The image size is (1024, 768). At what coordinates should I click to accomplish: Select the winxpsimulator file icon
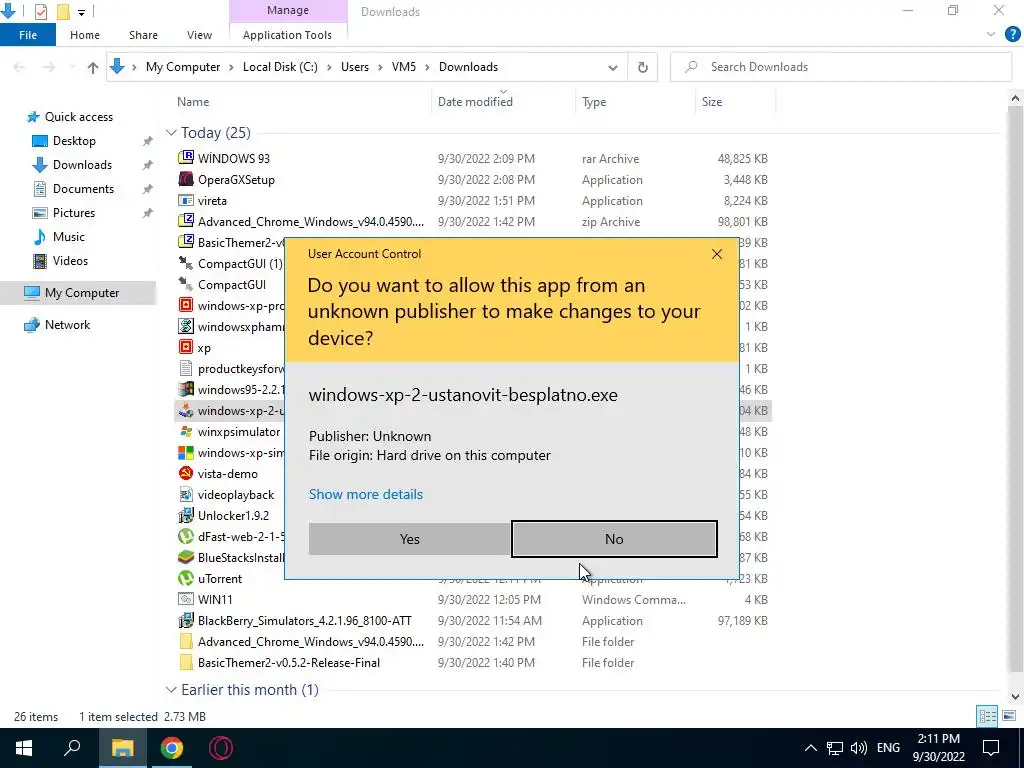[x=186, y=432]
